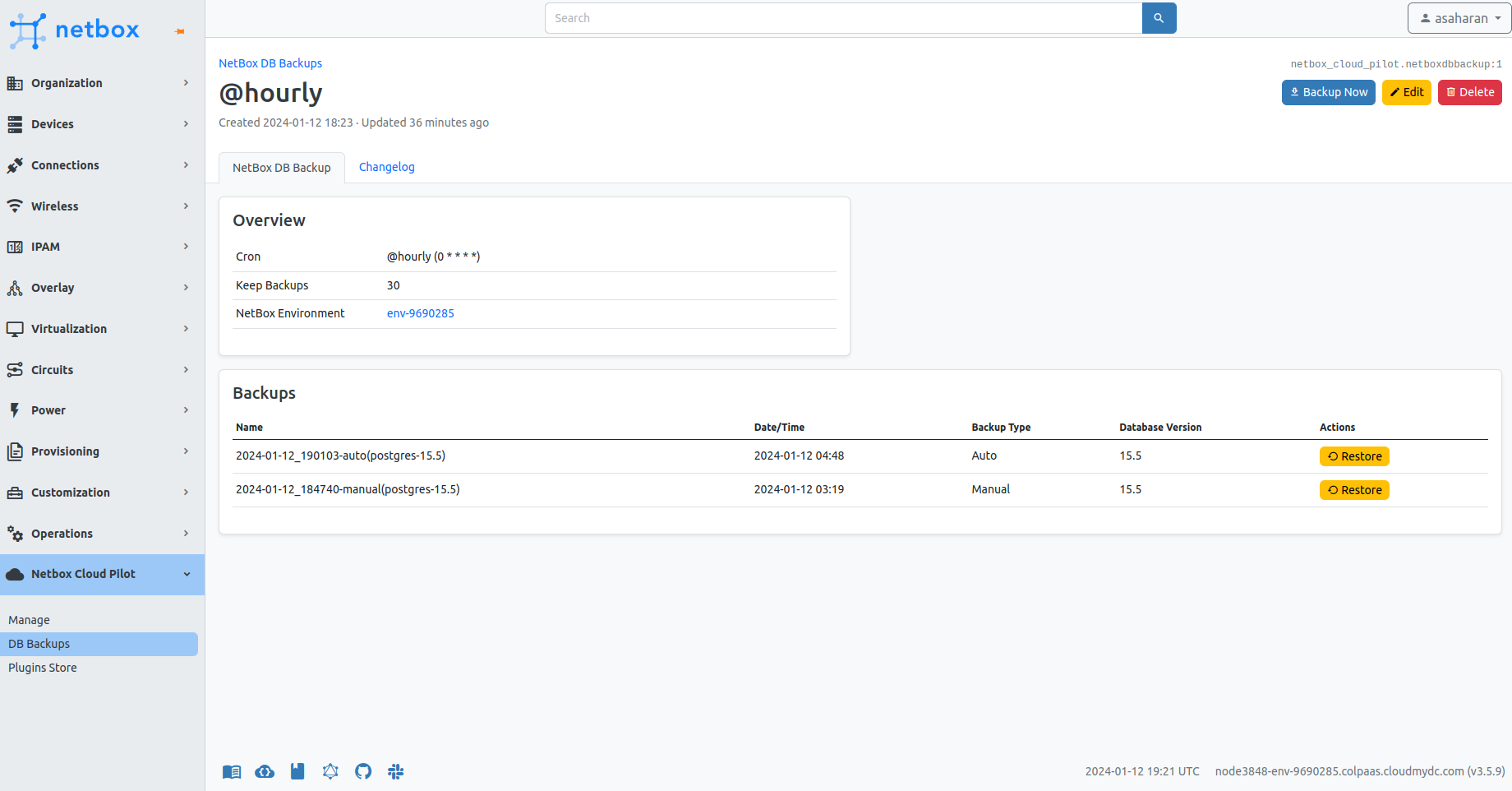Expand the Virtualization menu chevron
Screen dimensions: 1512x791
click(187, 329)
